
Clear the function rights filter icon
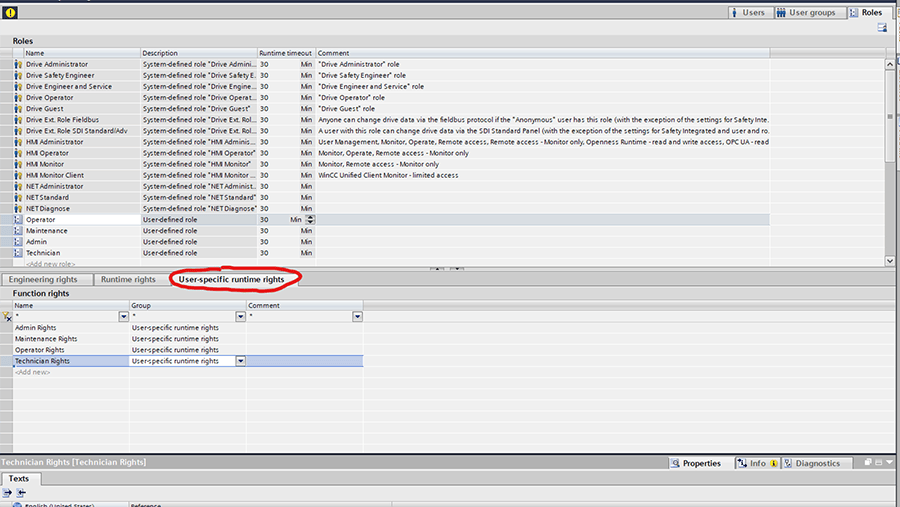pos(6,316)
